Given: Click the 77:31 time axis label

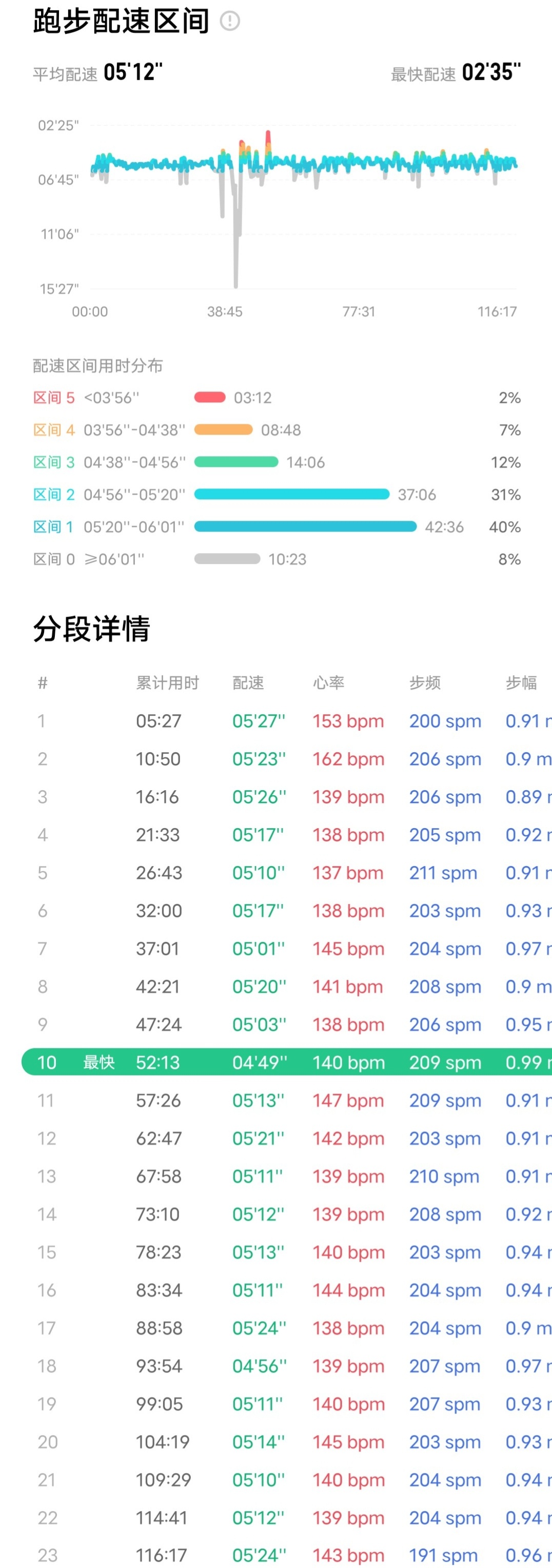Looking at the screenshot, I should point(359,311).
